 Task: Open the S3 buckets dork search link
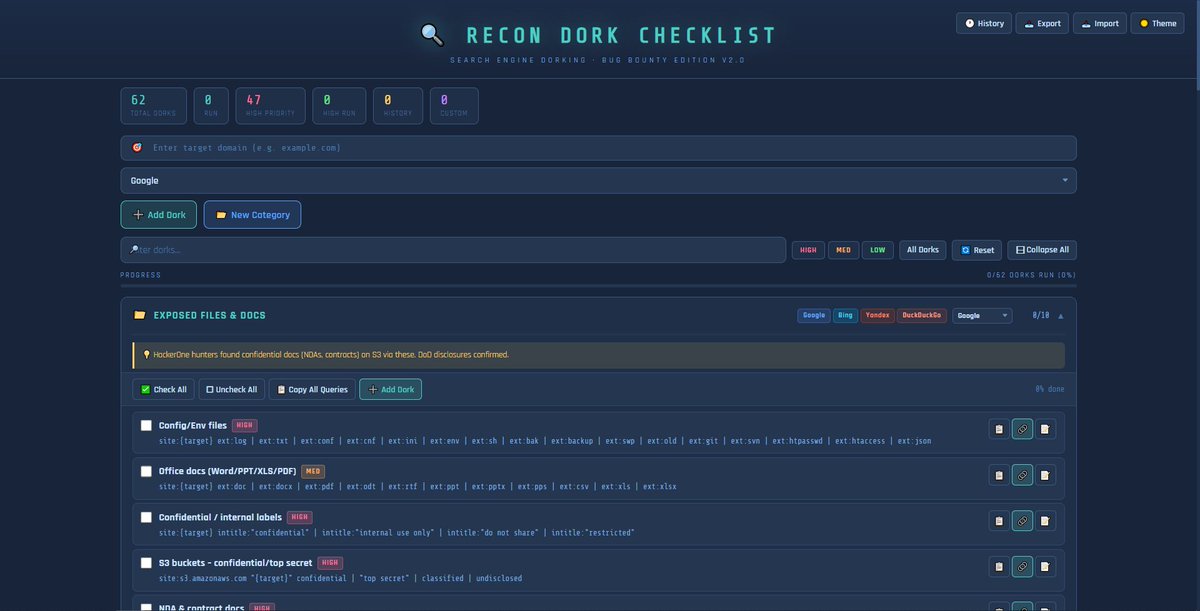pyautogui.click(x=1022, y=567)
